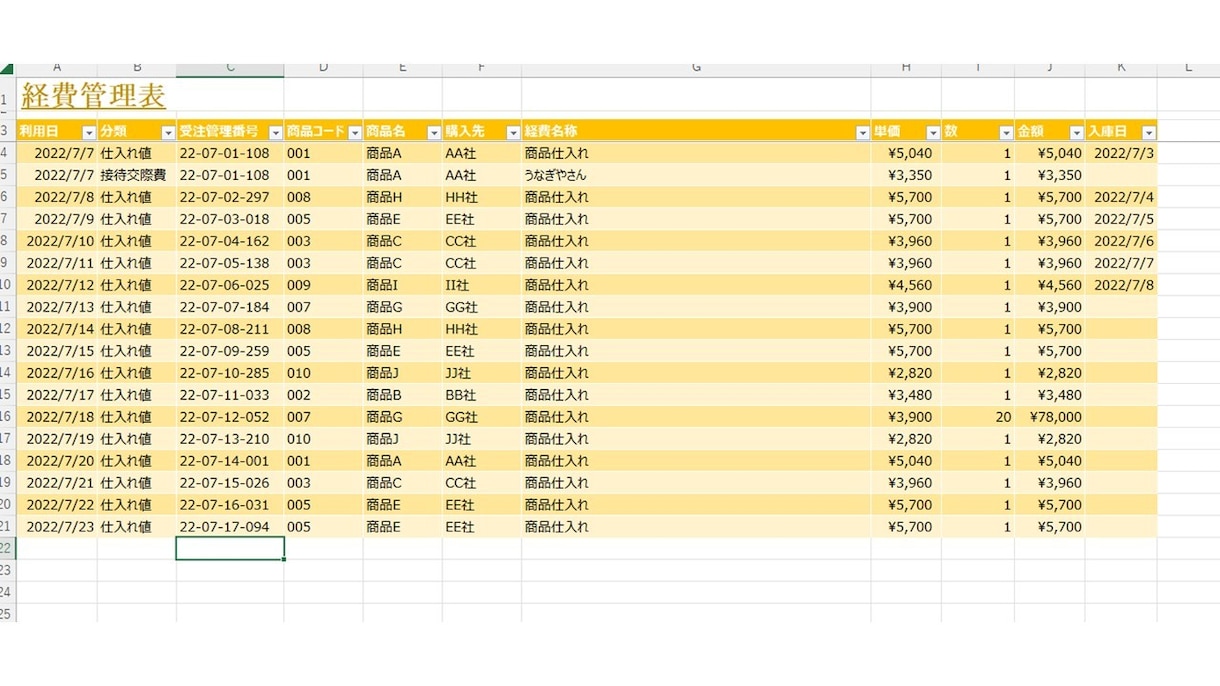Select the II社 supplier cell
The height and width of the screenshot is (686, 1220).
click(x=482, y=285)
